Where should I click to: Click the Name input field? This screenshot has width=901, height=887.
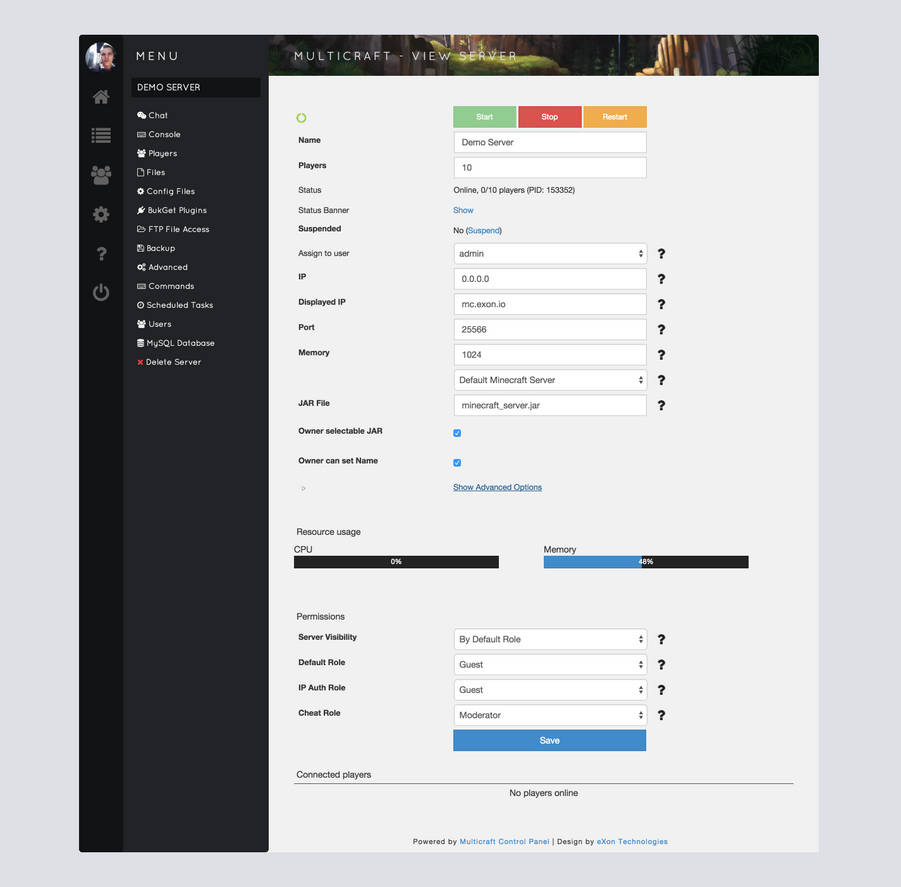[x=550, y=142]
